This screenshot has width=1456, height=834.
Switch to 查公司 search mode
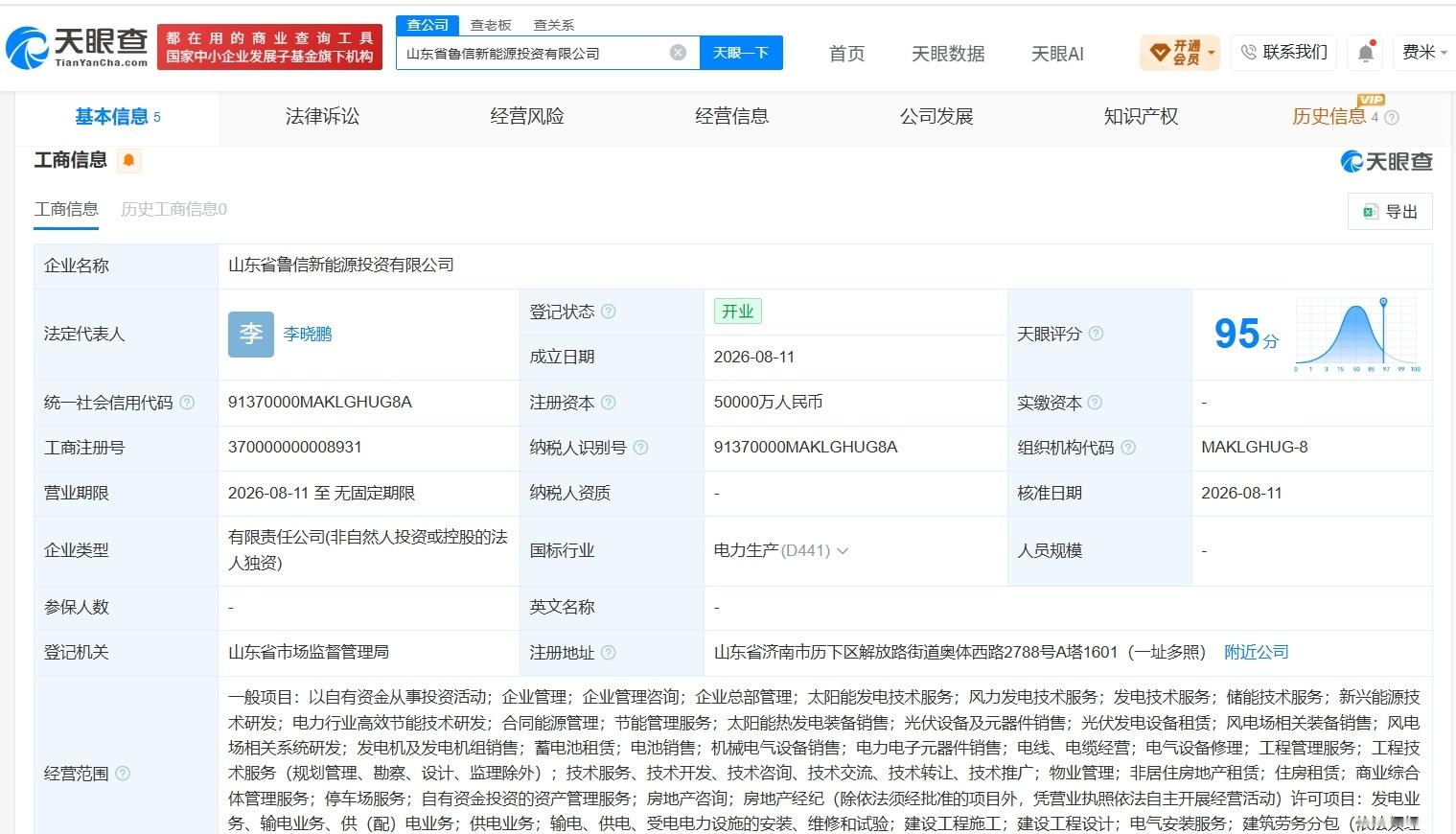coord(428,25)
